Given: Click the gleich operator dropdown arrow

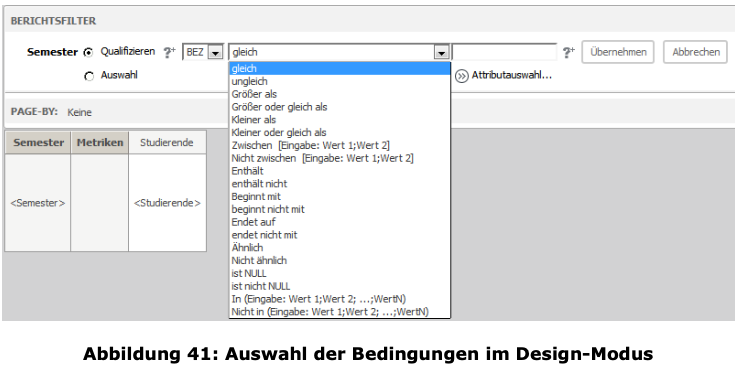Looking at the screenshot, I should pos(442,52).
